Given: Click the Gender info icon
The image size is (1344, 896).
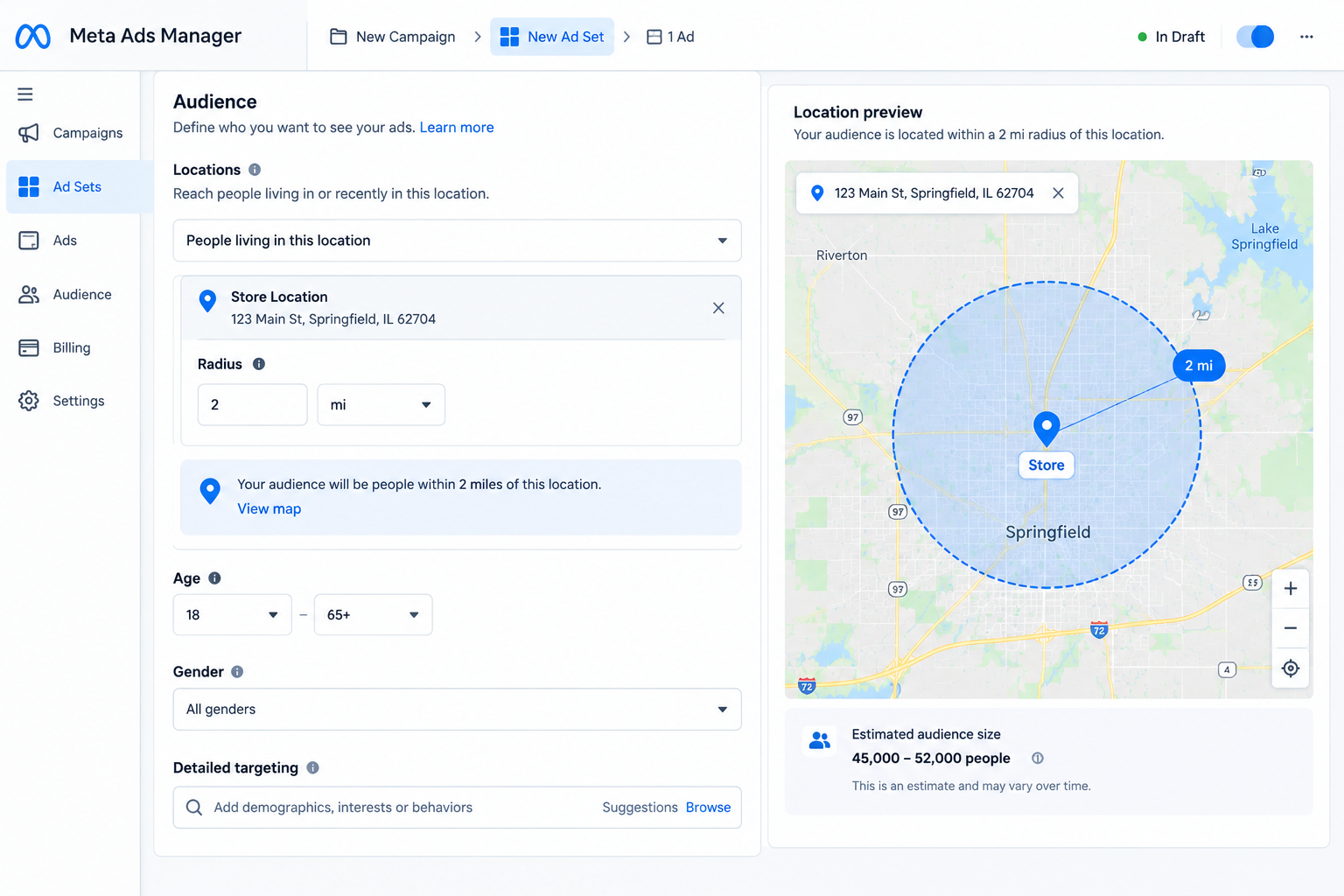Looking at the screenshot, I should [237, 672].
